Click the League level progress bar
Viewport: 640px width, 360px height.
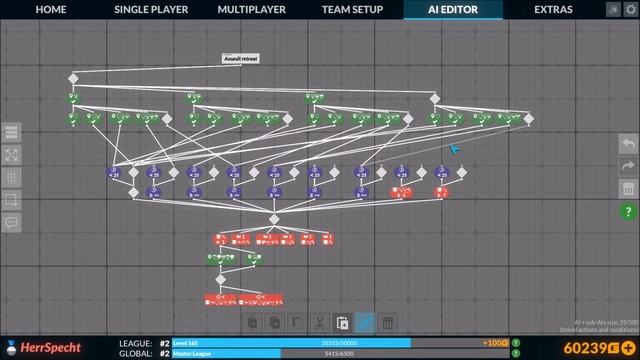click(340, 343)
